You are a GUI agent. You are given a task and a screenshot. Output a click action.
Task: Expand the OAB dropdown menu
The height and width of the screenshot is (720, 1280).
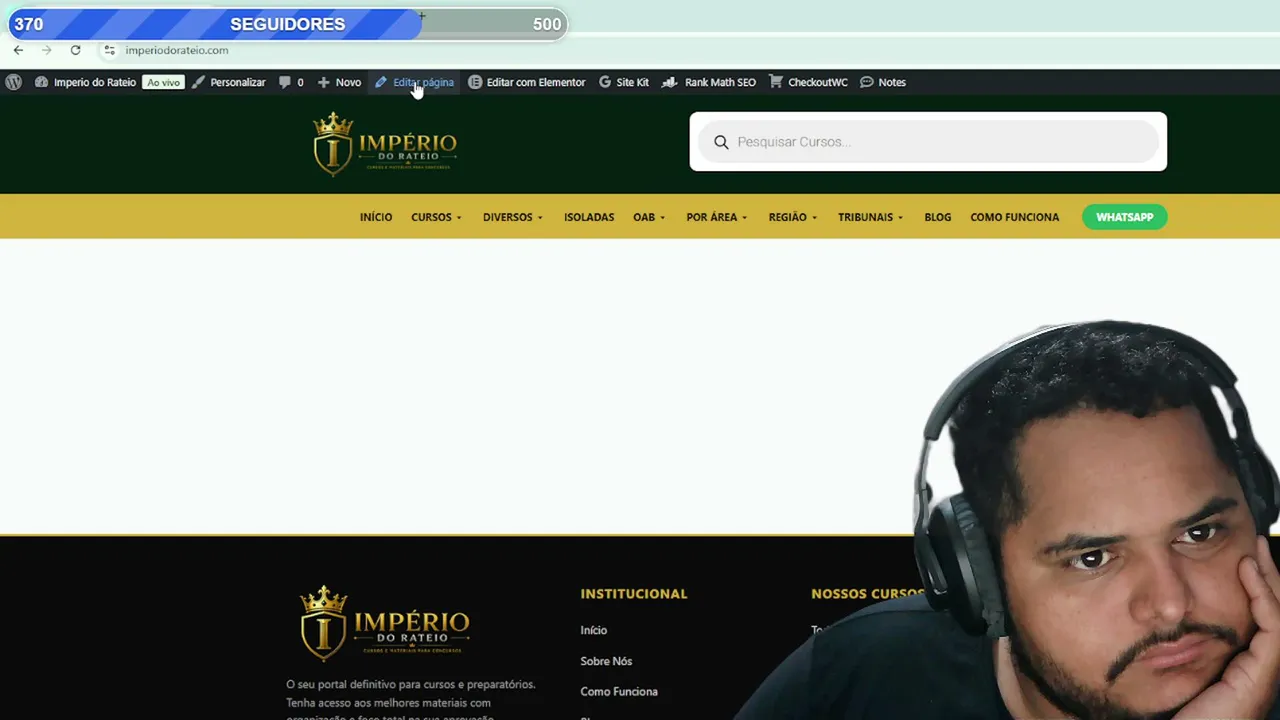click(x=649, y=217)
